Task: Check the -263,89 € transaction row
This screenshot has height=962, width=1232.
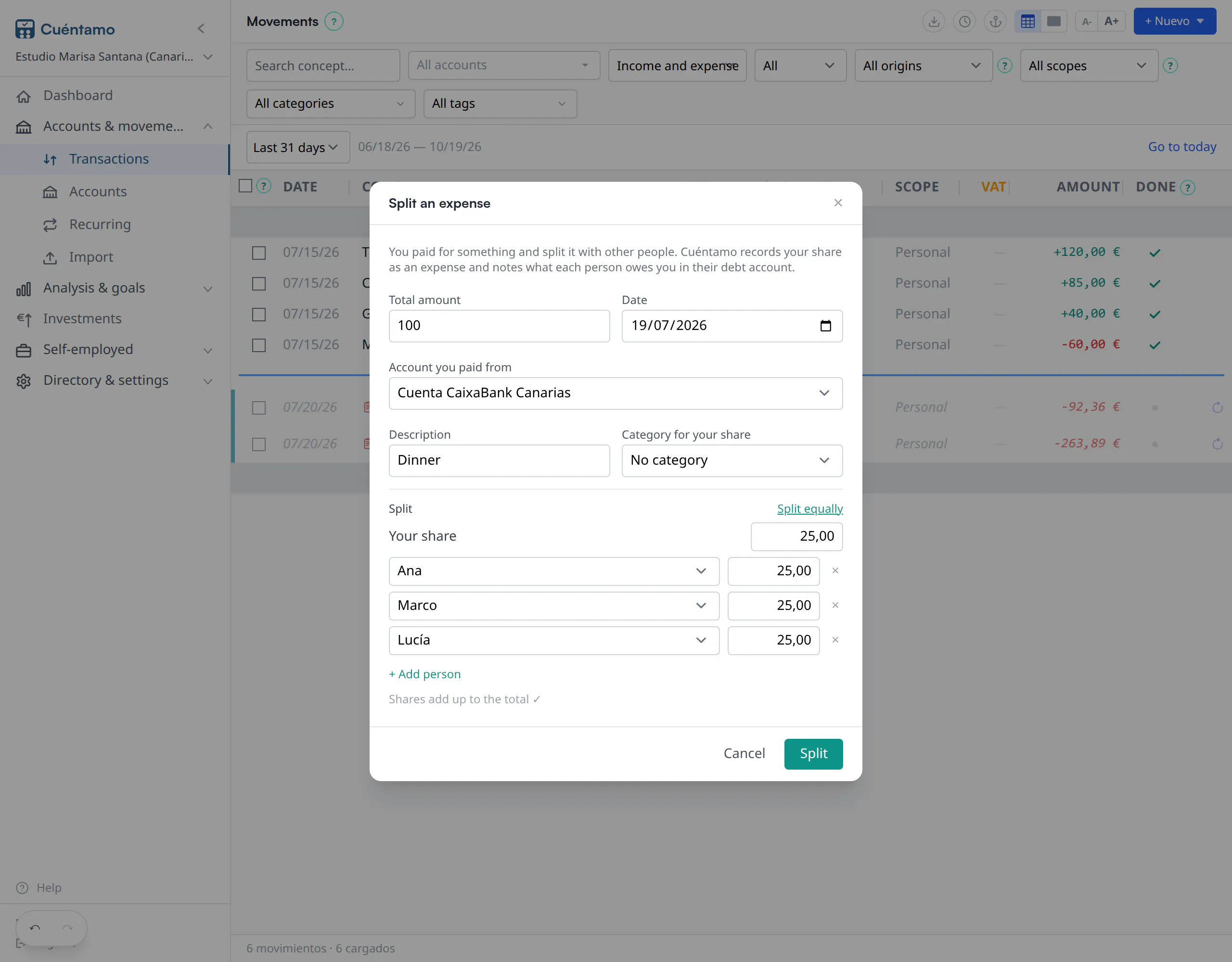Action: (x=259, y=444)
